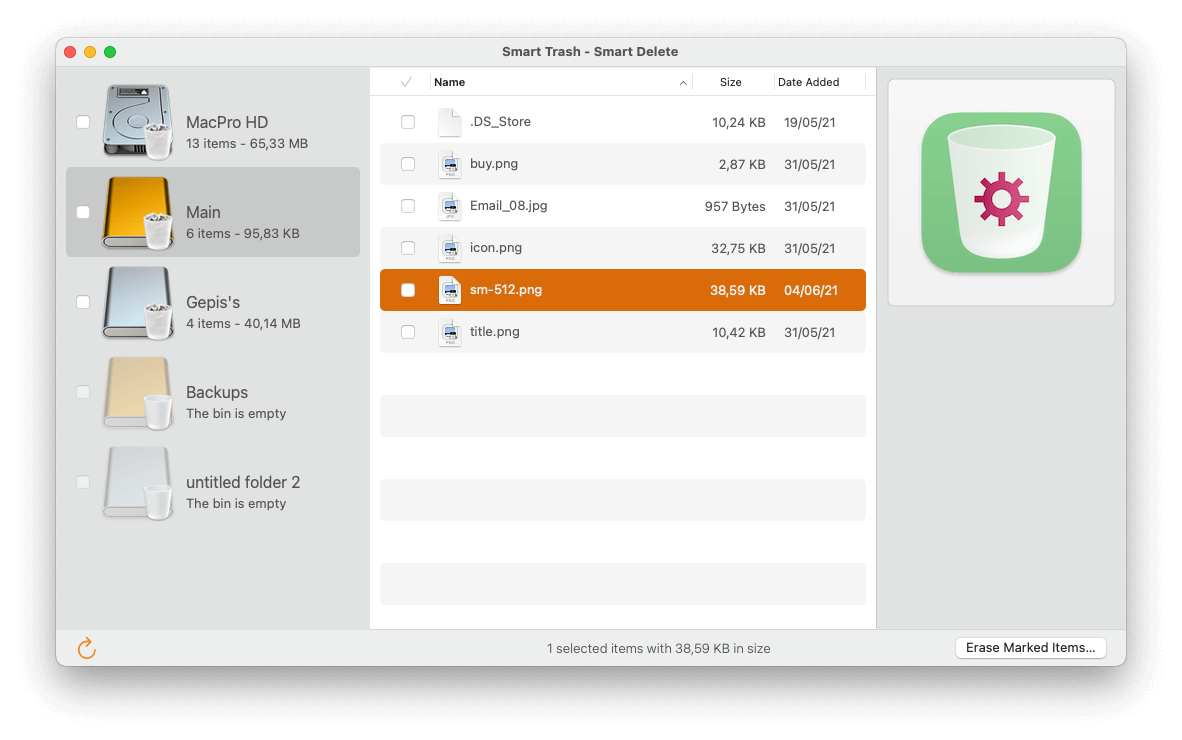
Task: Select the untitled folder 2 bin icon
Action: point(137,485)
